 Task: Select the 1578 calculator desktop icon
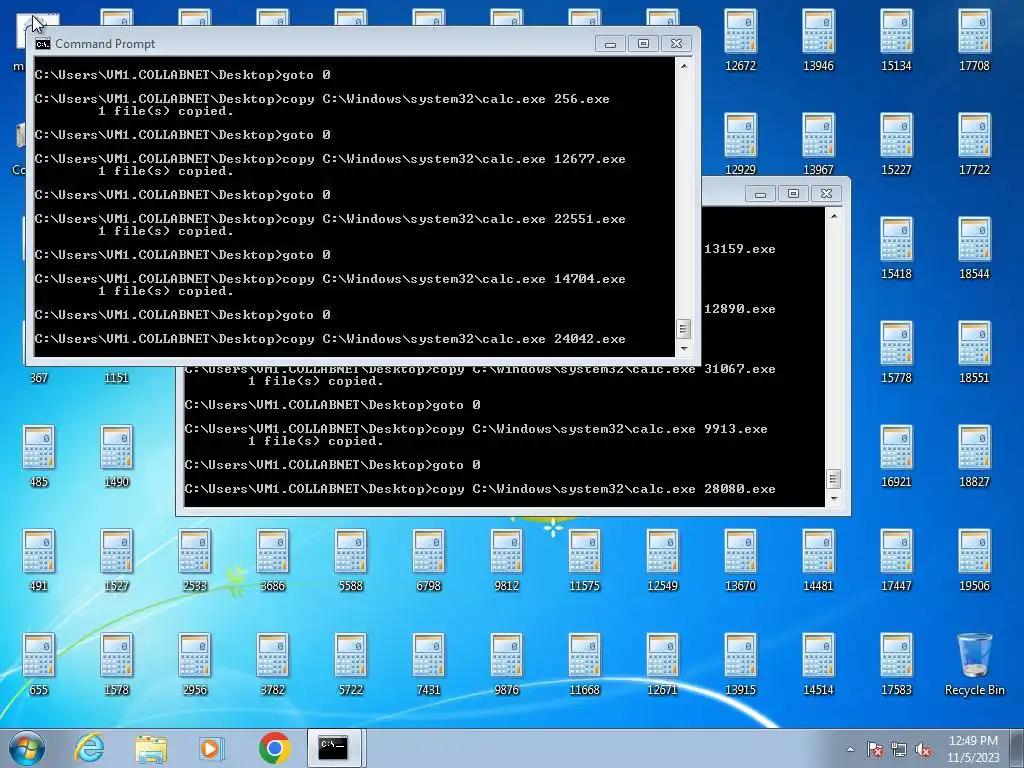click(116, 664)
